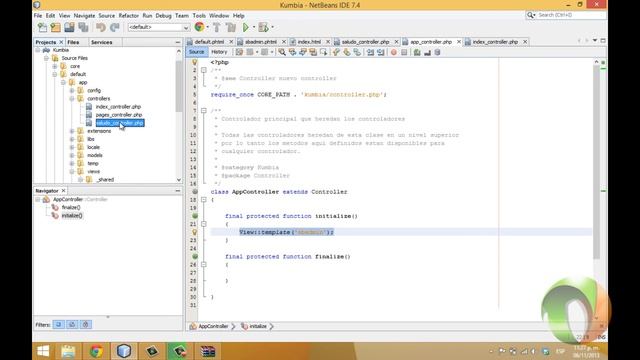Close the default.phtml editor tab
Viewport: 640px width, 360px height.
231,42
